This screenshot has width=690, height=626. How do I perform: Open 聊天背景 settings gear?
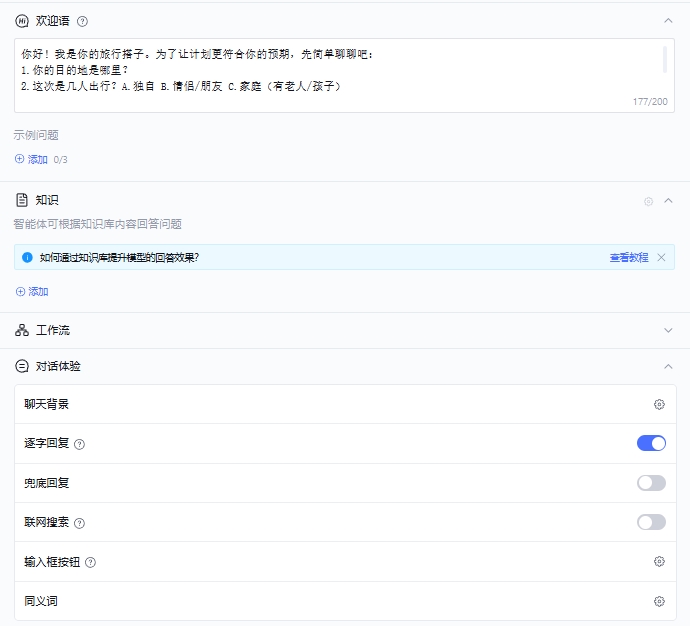pos(659,404)
